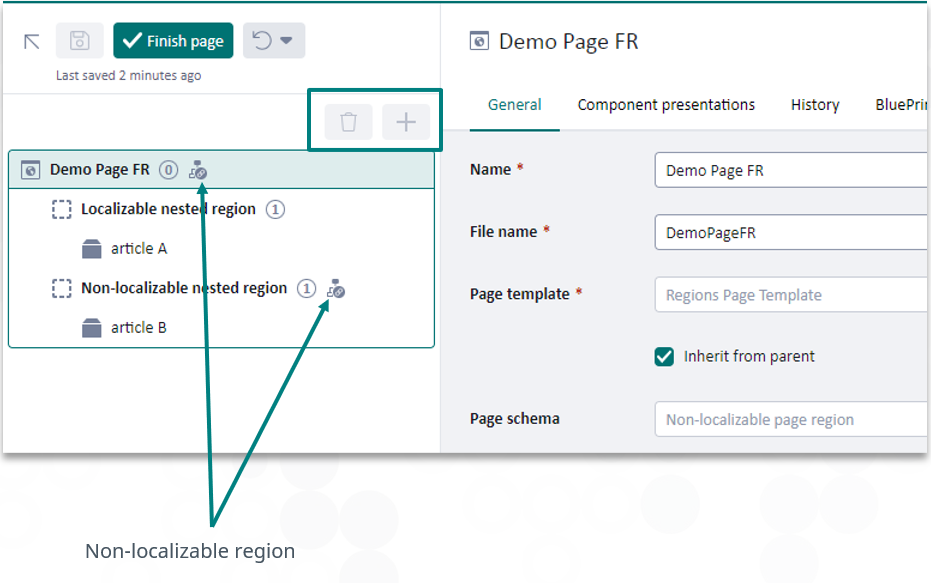Click into the Name input field
This screenshot has height=583, width=931.
click(792, 171)
